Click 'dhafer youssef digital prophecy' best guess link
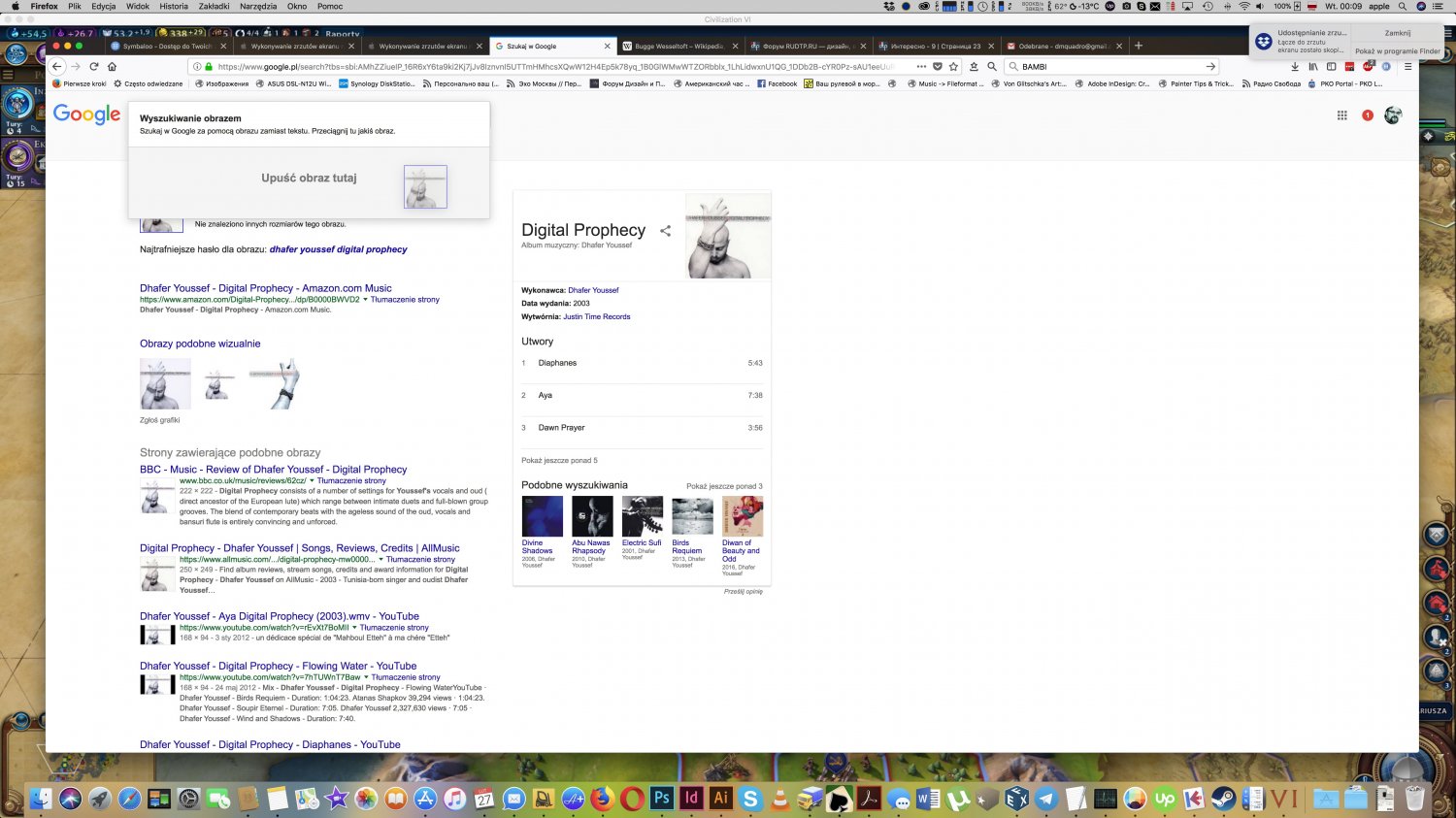1456x818 pixels. click(x=339, y=249)
